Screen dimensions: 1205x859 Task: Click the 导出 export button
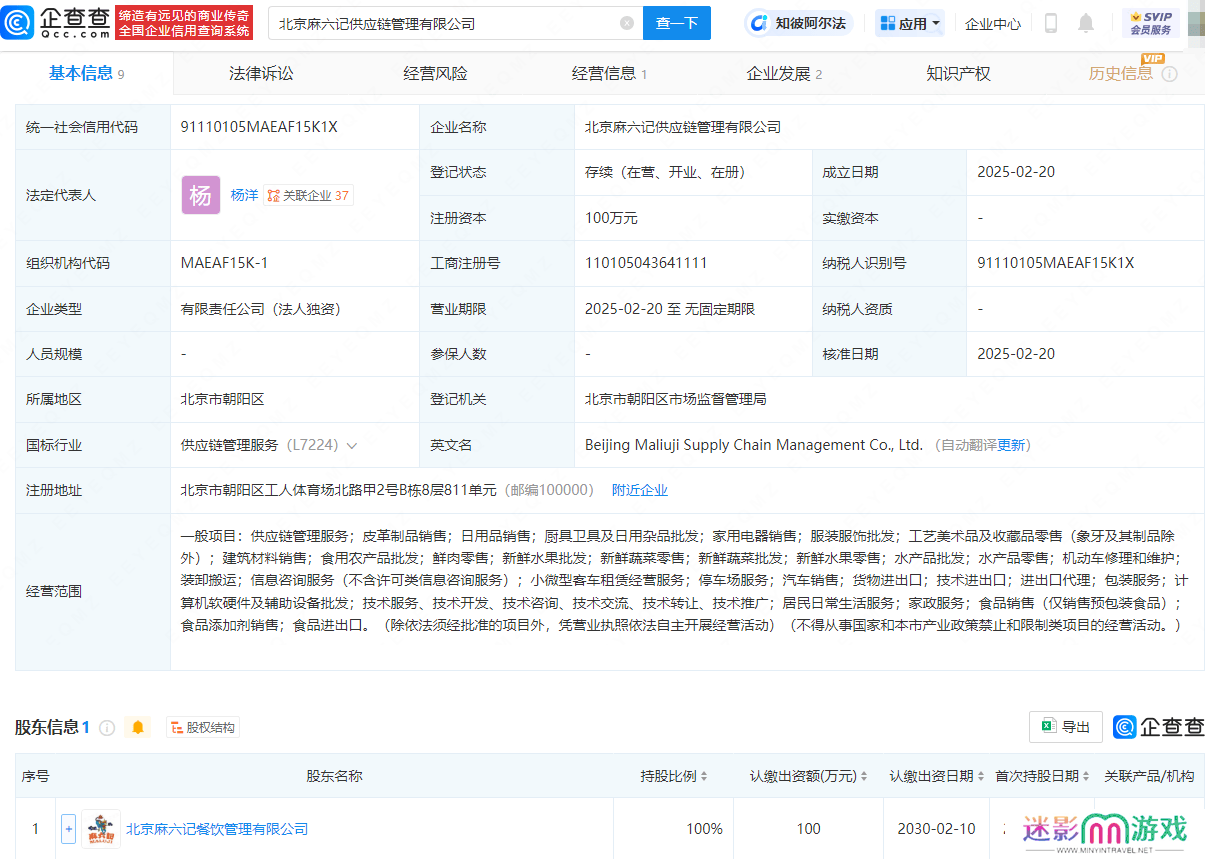click(1066, 727)
